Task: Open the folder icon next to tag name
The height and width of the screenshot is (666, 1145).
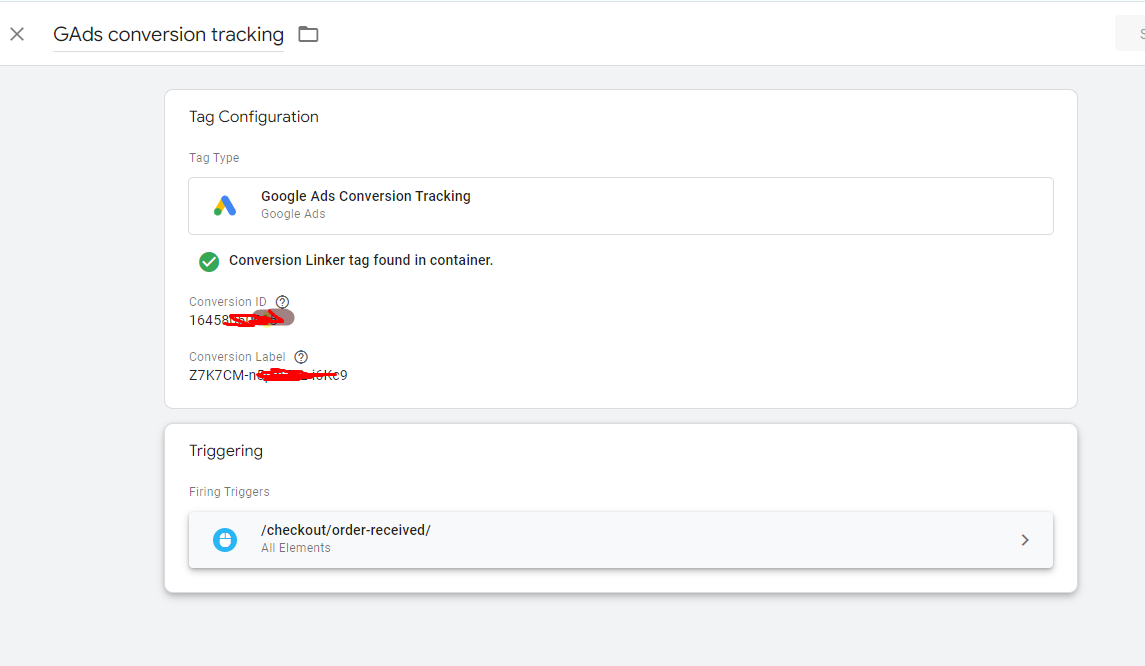Action: pyautogui.click(x=308, y=34)
